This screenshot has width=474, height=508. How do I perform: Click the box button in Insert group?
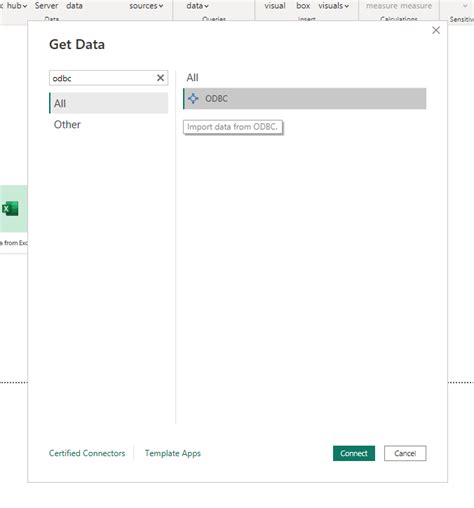303,6
